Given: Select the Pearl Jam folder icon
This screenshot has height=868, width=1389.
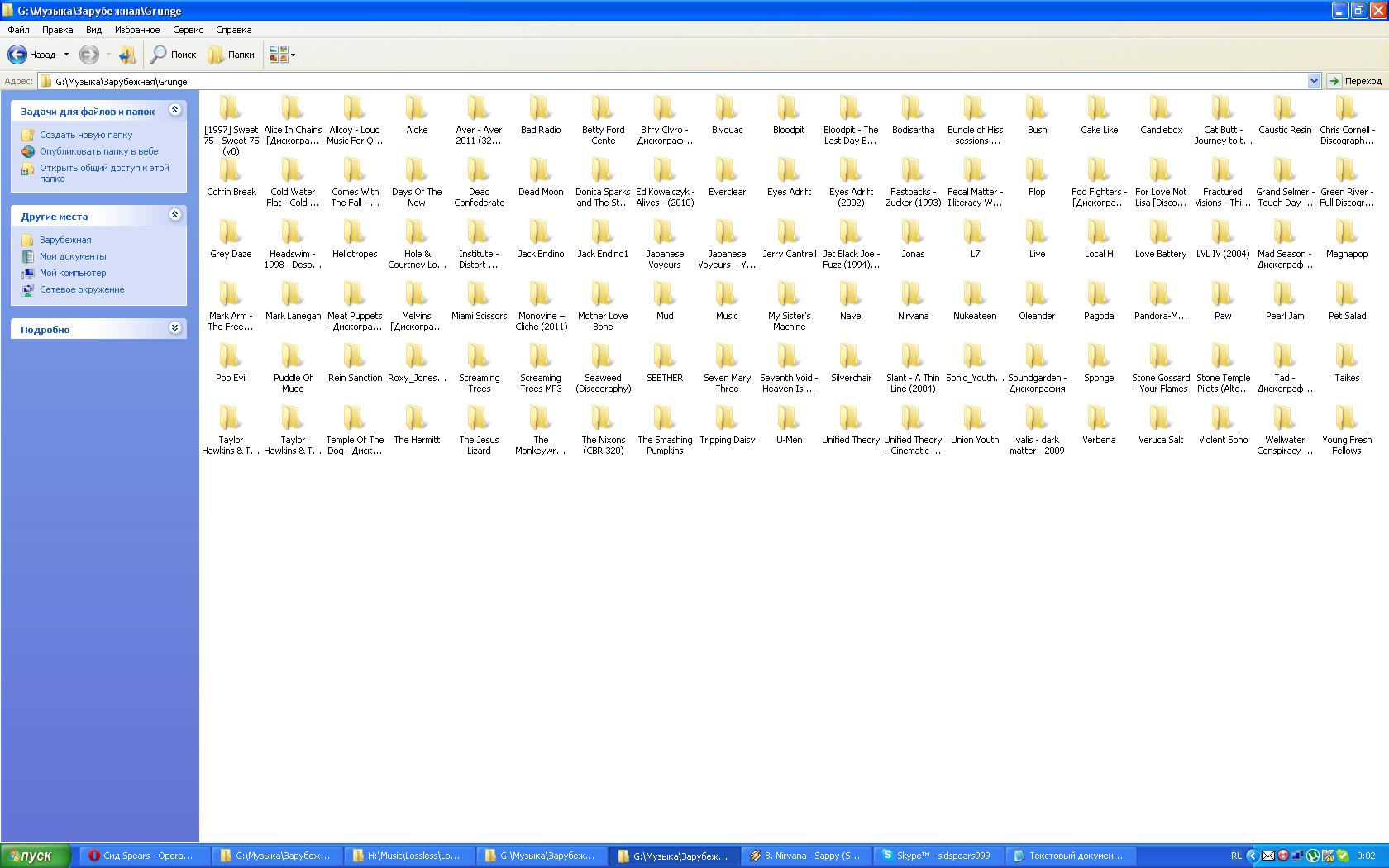Looking at the screenshot, I should click(x=1284, y=295).
